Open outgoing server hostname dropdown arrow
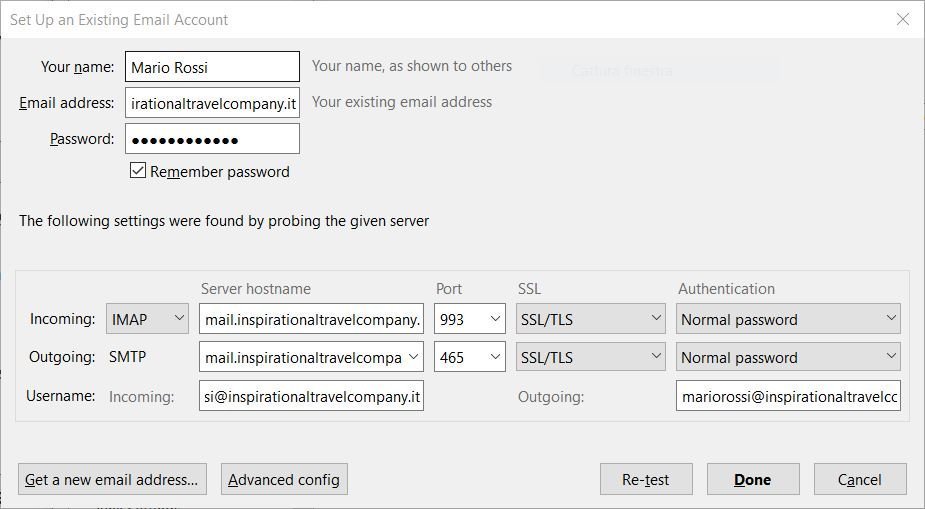The width and height of the screenshot is (925, 509). [414, 357]
